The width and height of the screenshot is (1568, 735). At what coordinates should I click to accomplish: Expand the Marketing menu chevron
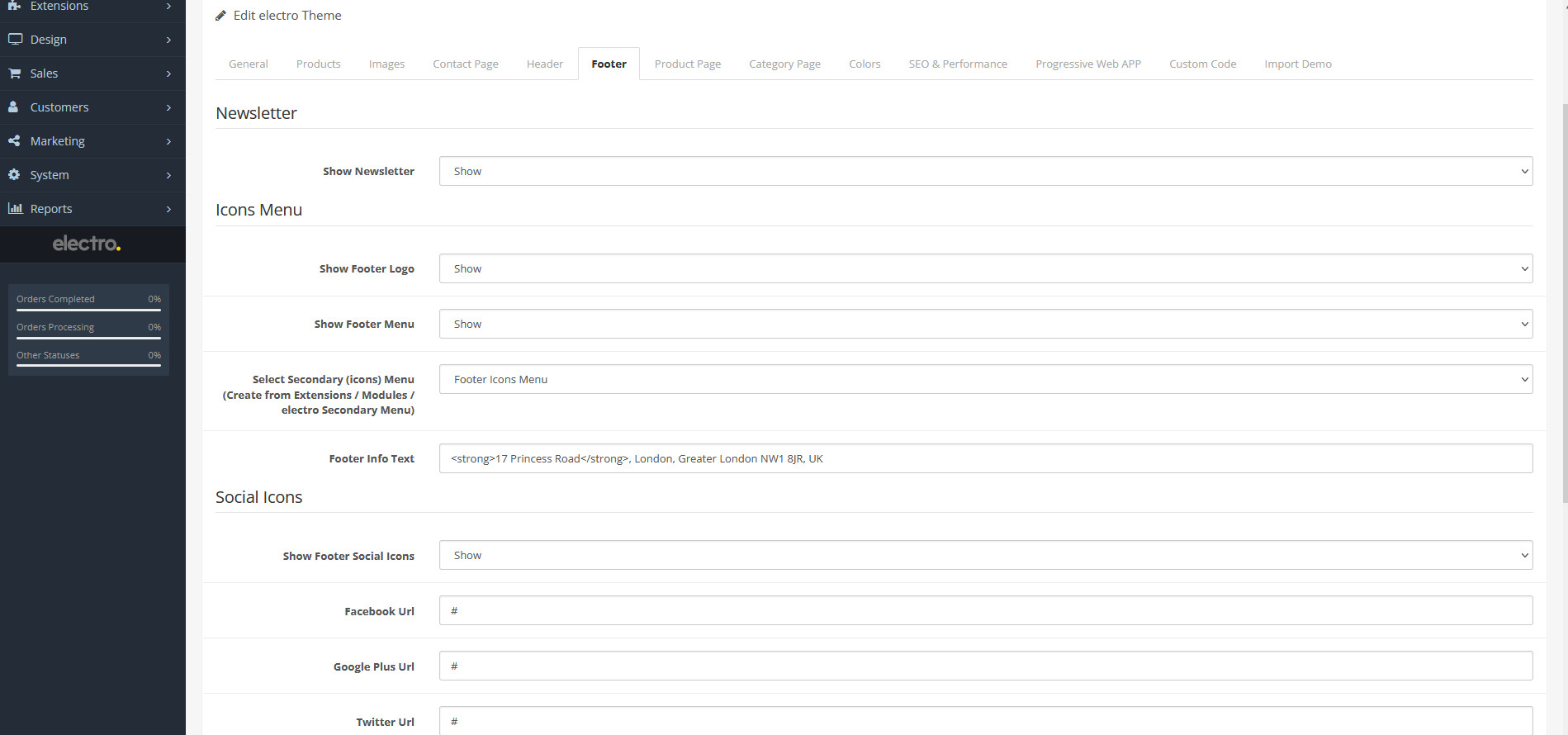coord(168,141)
